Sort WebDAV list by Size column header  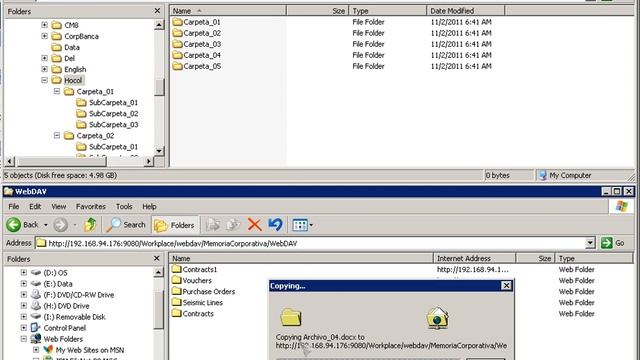(x=536, y=258)
